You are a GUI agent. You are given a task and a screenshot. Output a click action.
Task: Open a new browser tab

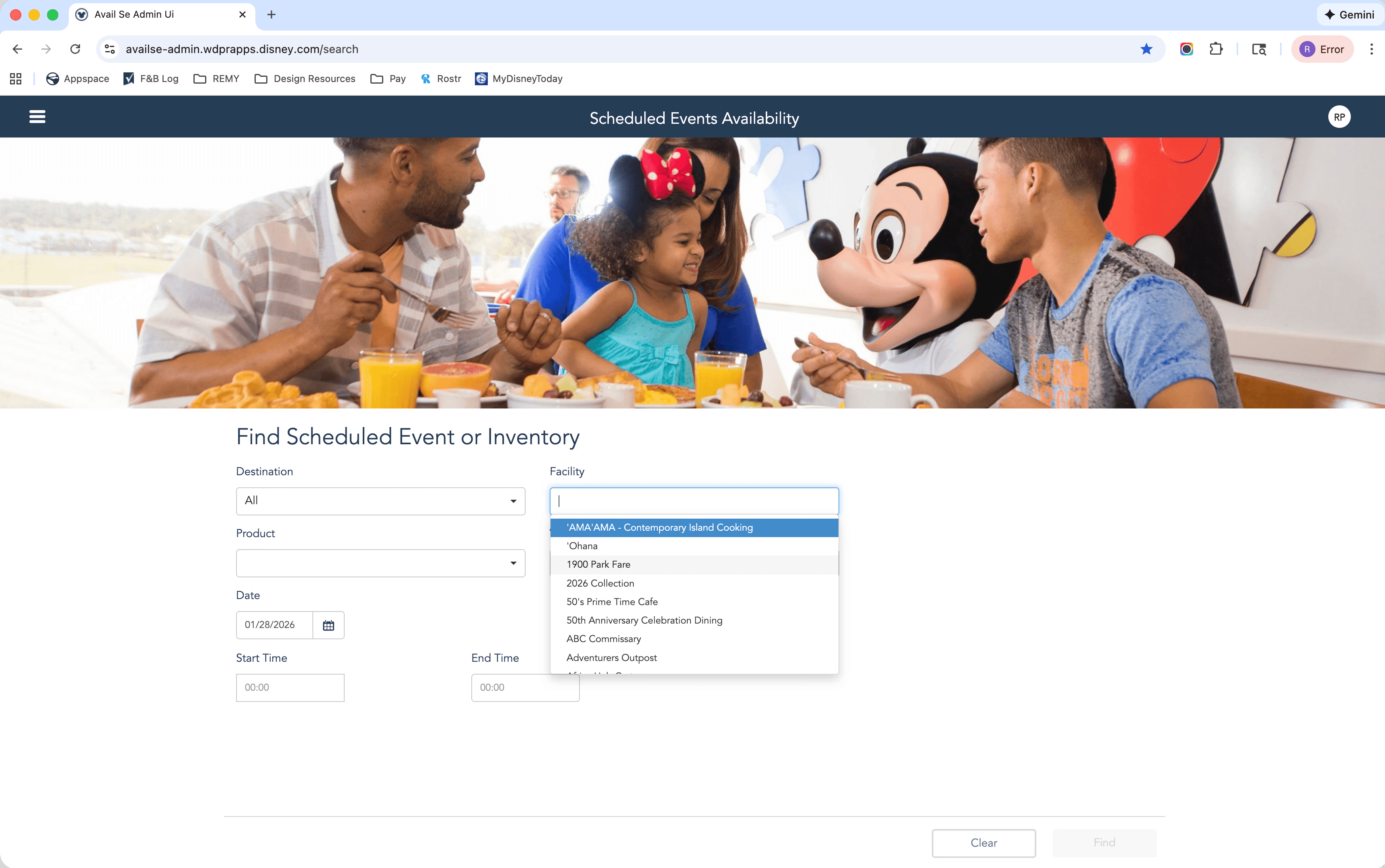[x=271, y=14]
